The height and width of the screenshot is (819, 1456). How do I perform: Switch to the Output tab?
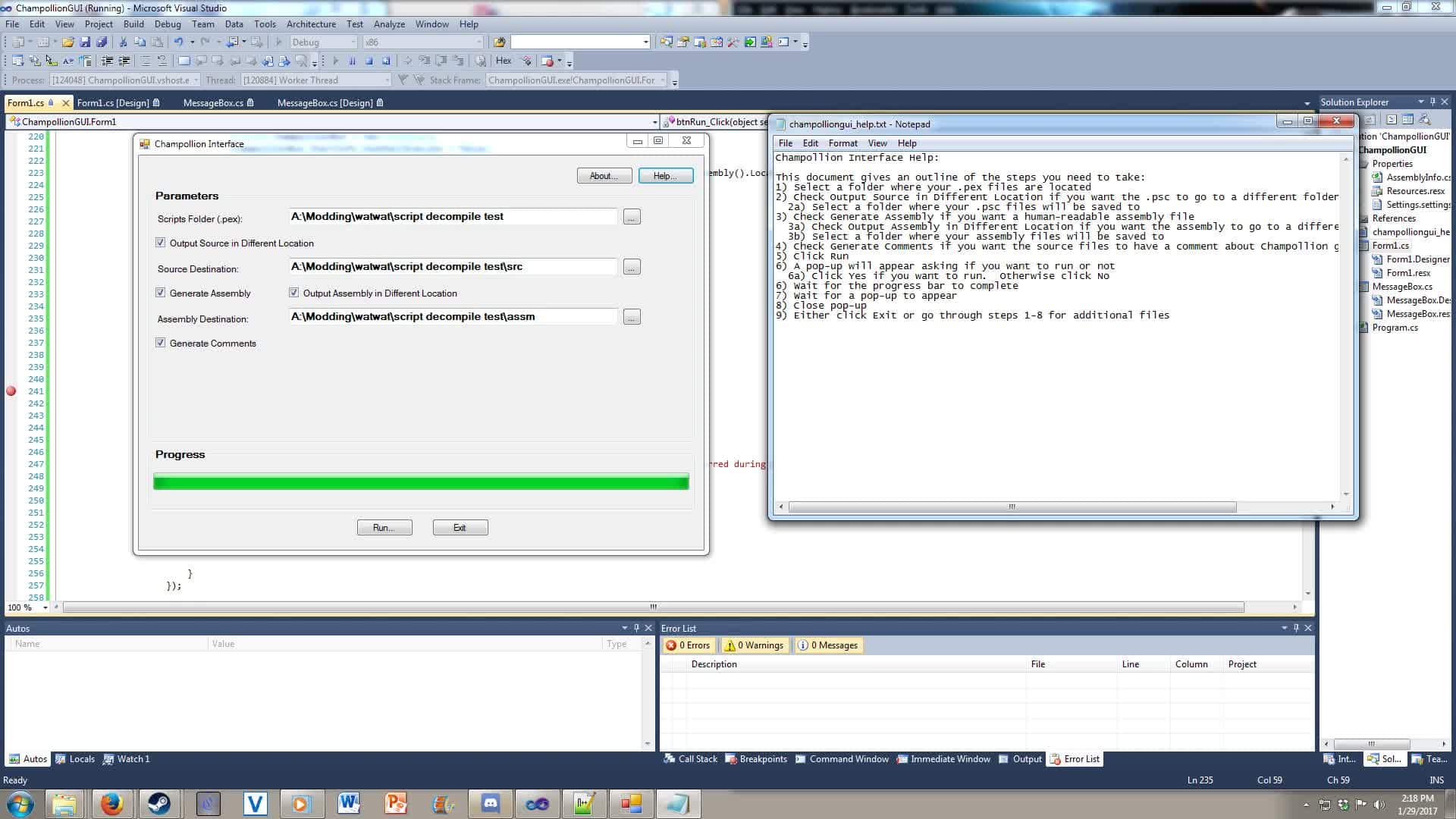(x=1021, y=759)
